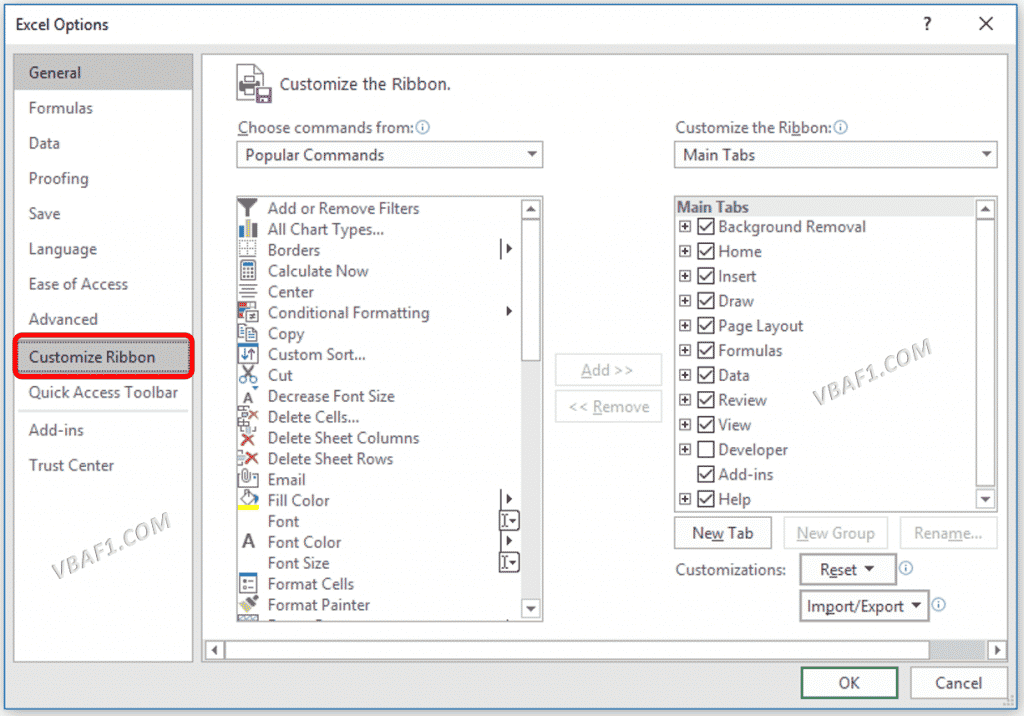Image resolution: width=1024 pixels, height=716 pixels.
Task: Select the Delete Sheet Rows command
Action: pos(331,458)
